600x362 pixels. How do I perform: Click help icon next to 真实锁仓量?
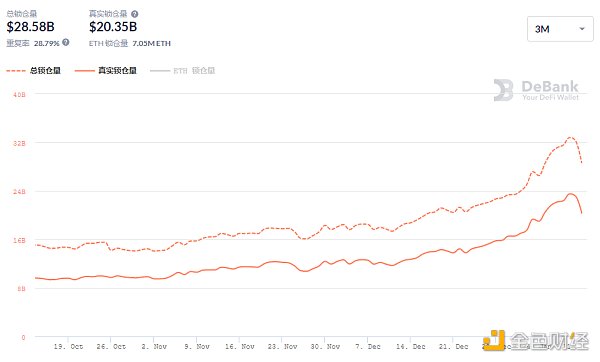tap(135, 14)
